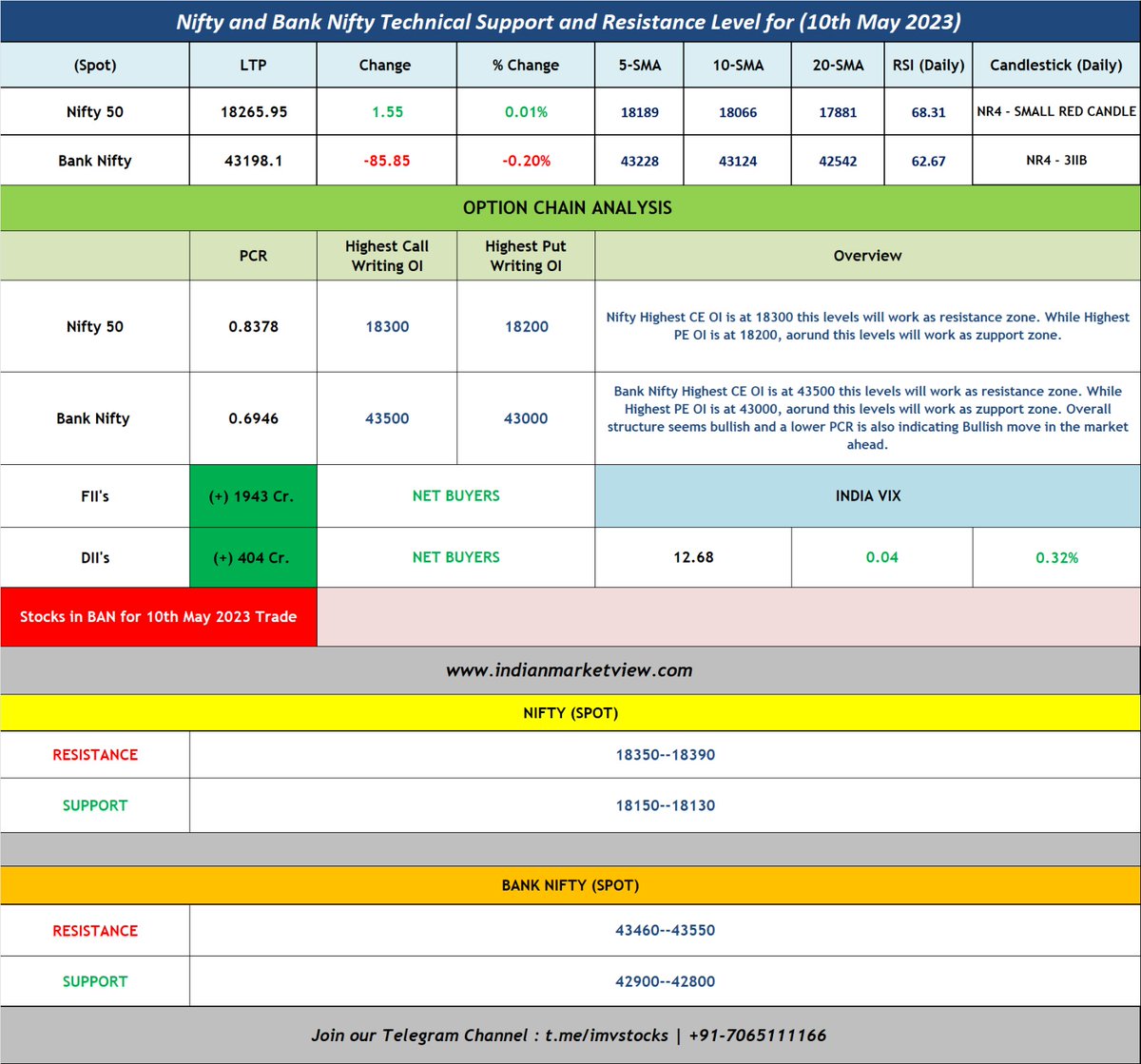Select the LTP column header
The width and height of the screenshot is (1141, 1064).
click(253, 66)
